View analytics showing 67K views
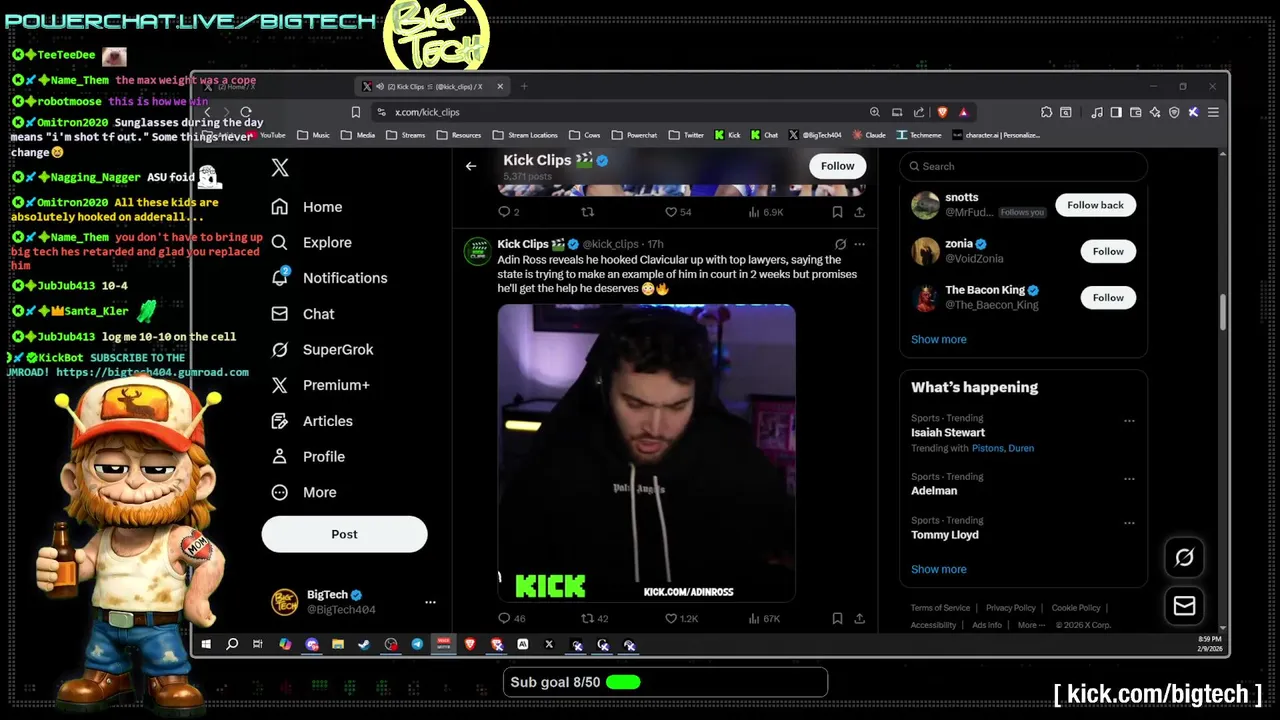 click(765, 619)
